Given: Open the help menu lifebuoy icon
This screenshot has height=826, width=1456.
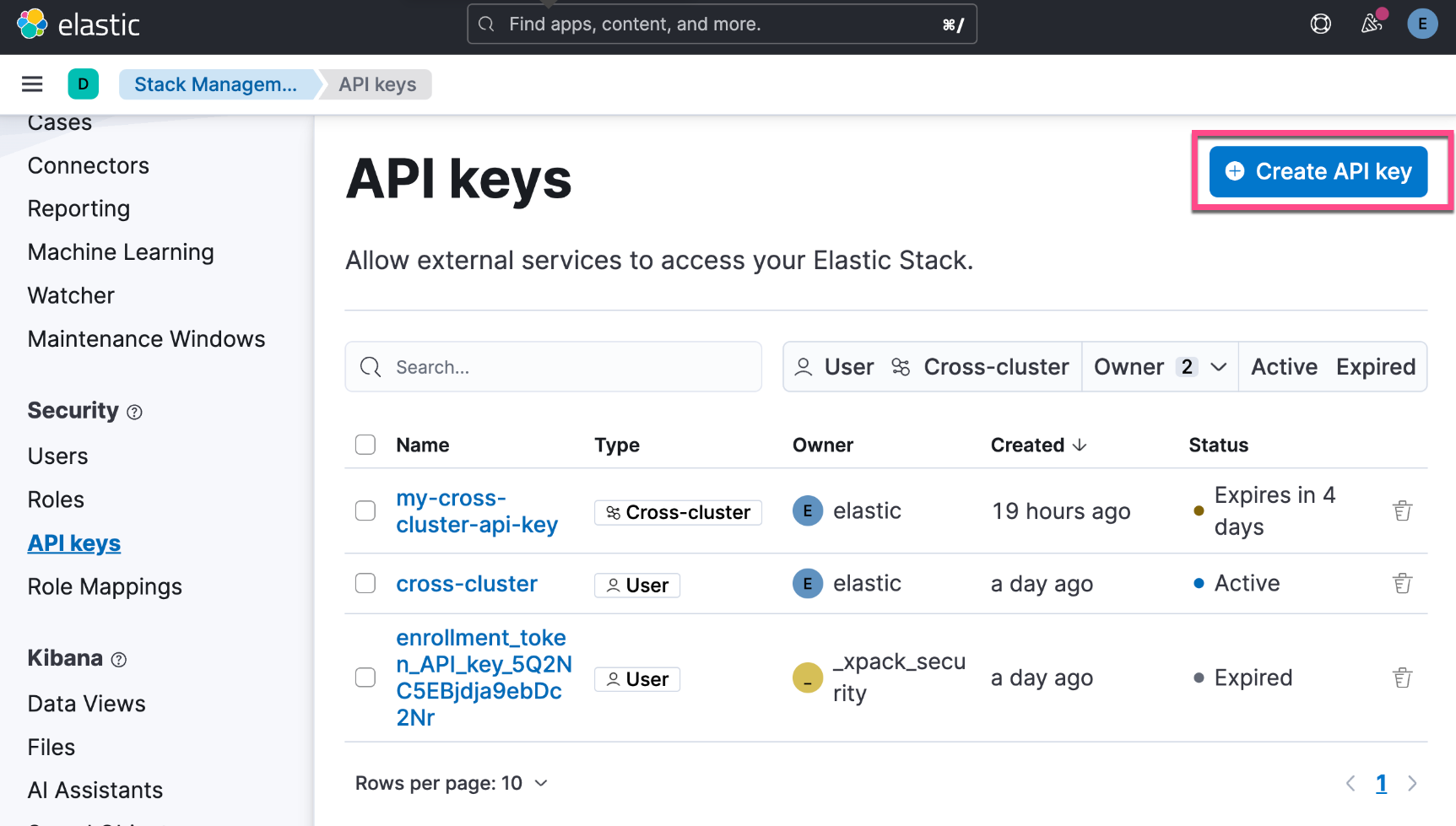Looking at the screenshot, I should pos(1320,24).
